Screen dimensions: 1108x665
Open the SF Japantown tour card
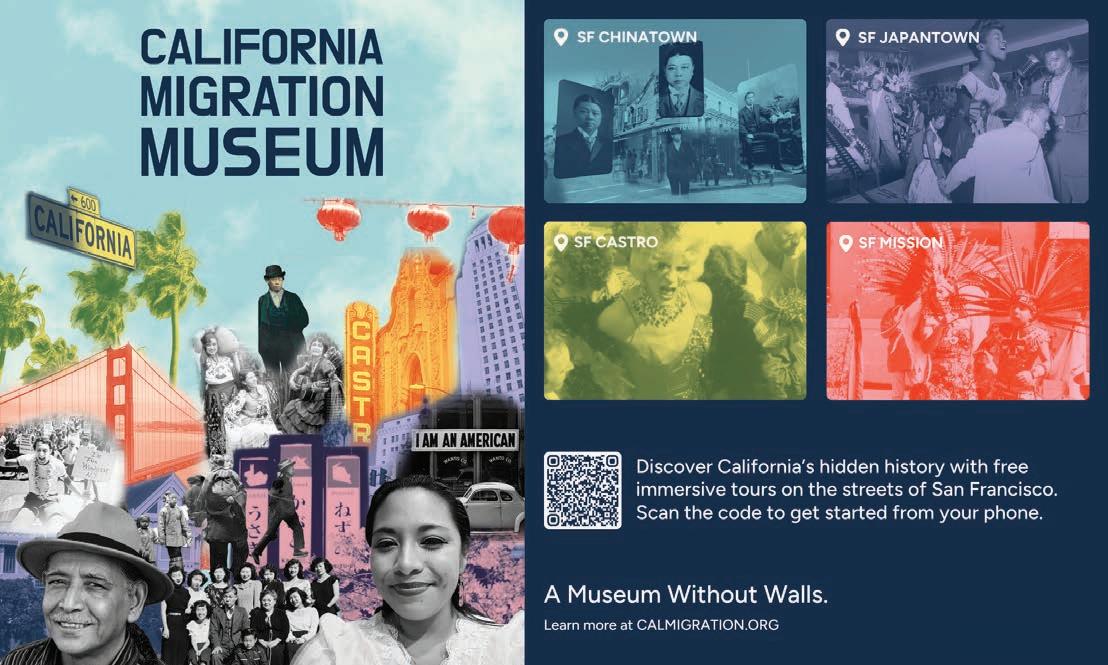coord(957,111)
